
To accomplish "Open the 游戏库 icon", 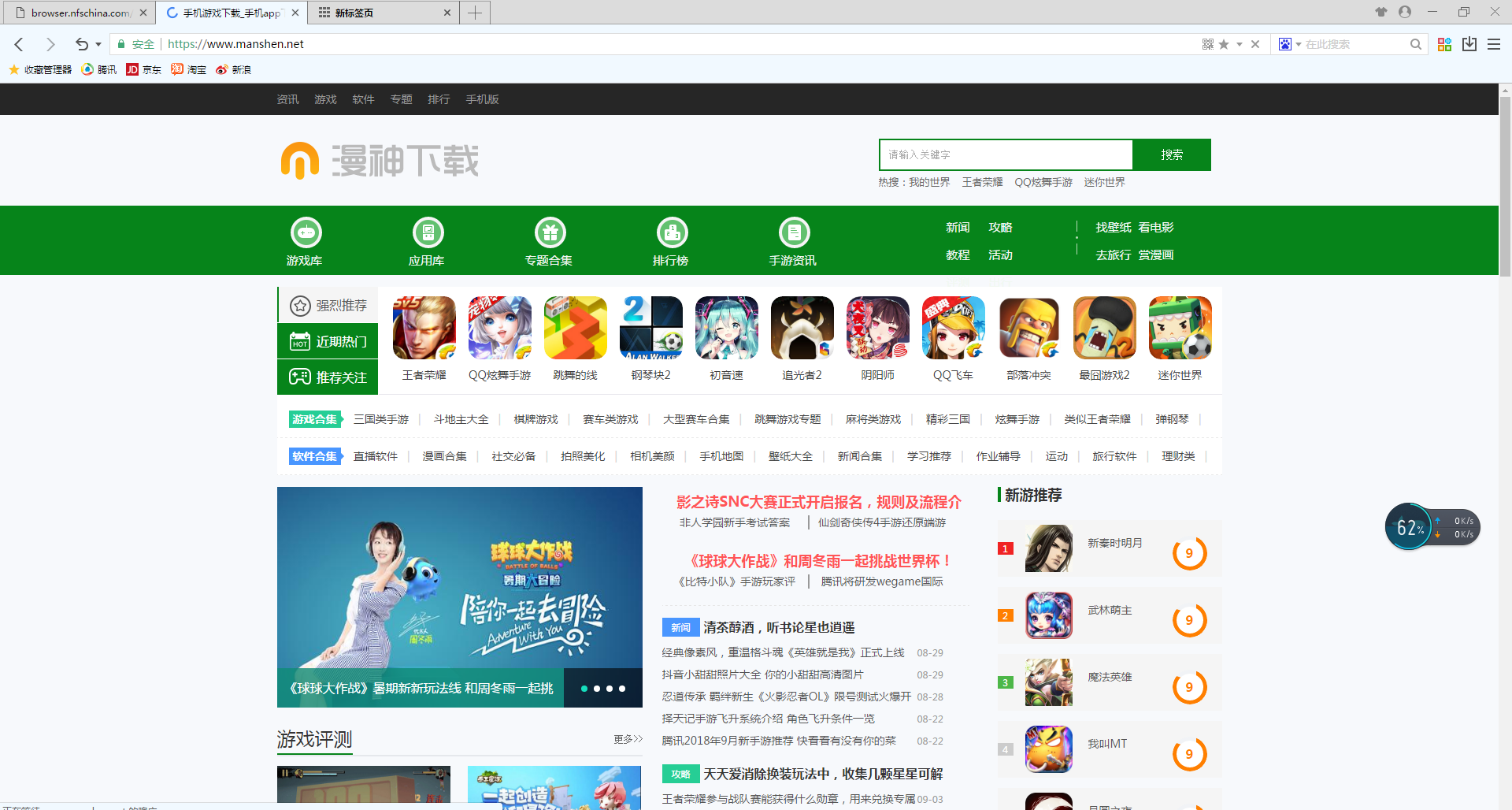I will tap(306, 233).
